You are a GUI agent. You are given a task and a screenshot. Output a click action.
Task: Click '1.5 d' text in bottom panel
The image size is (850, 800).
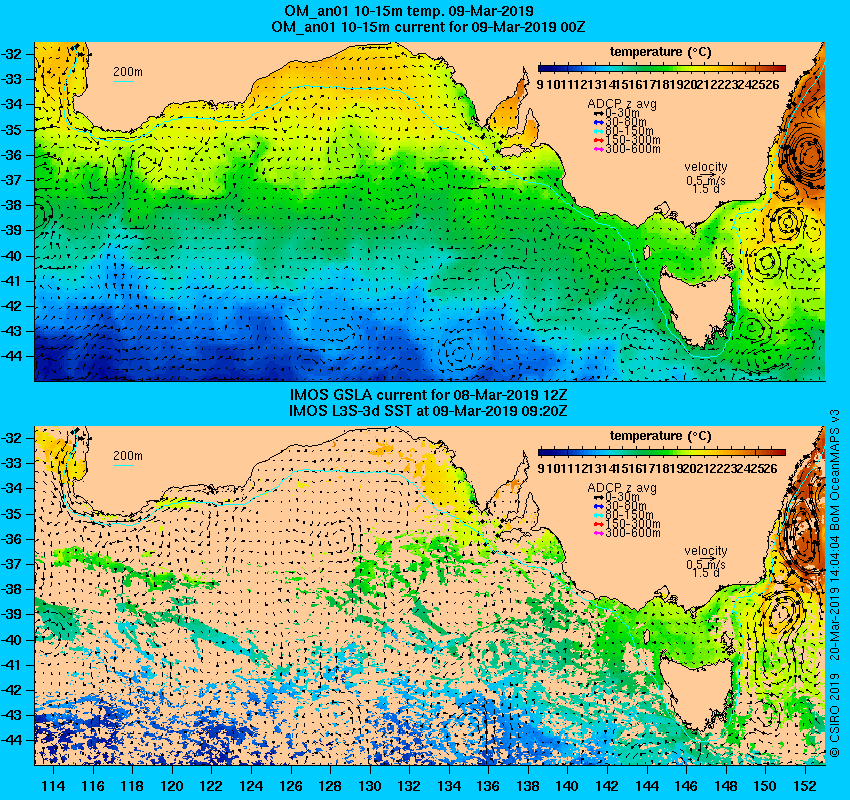[706, 572]
